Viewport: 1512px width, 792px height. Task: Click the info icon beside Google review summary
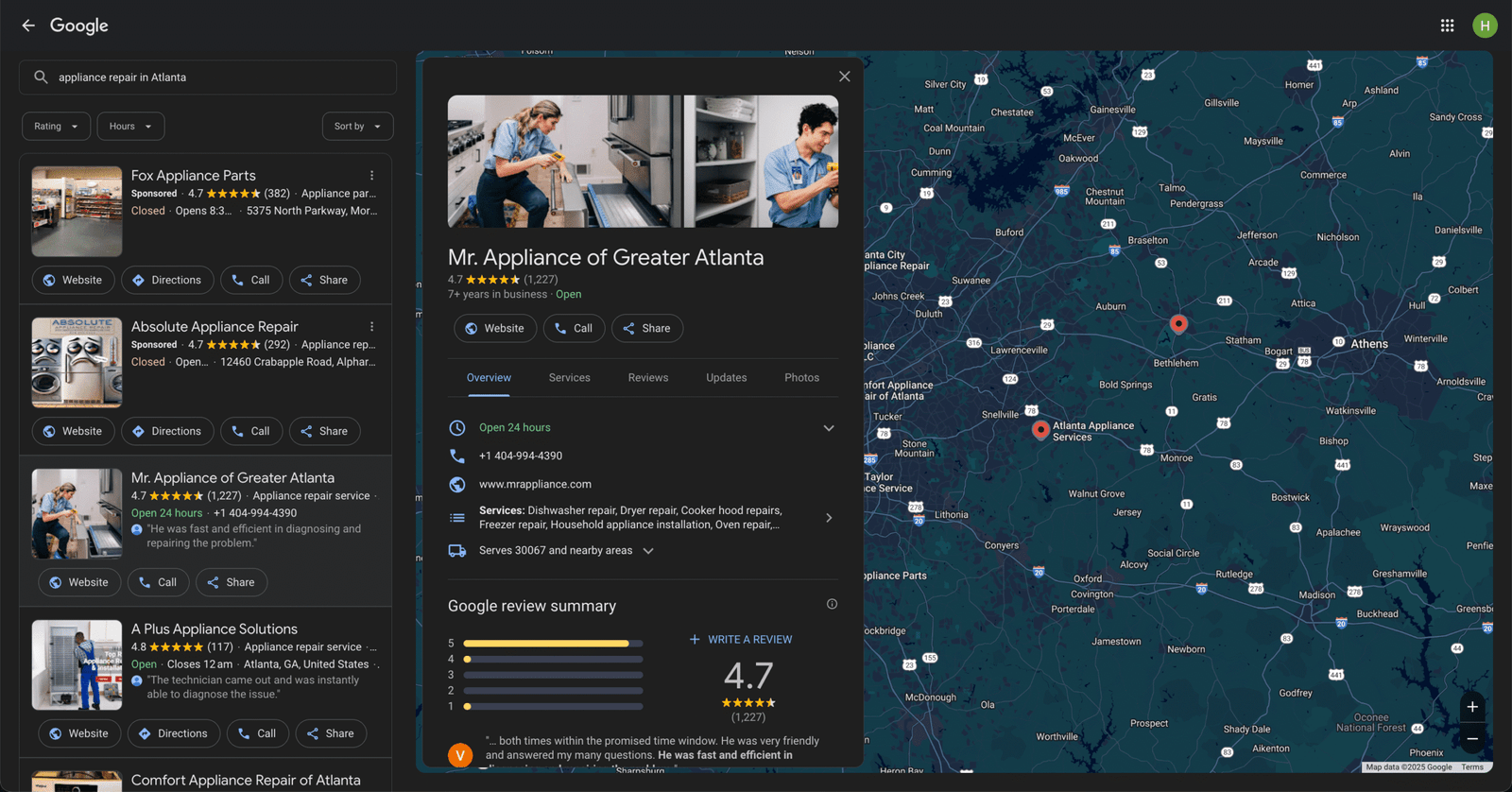(832, 604)
